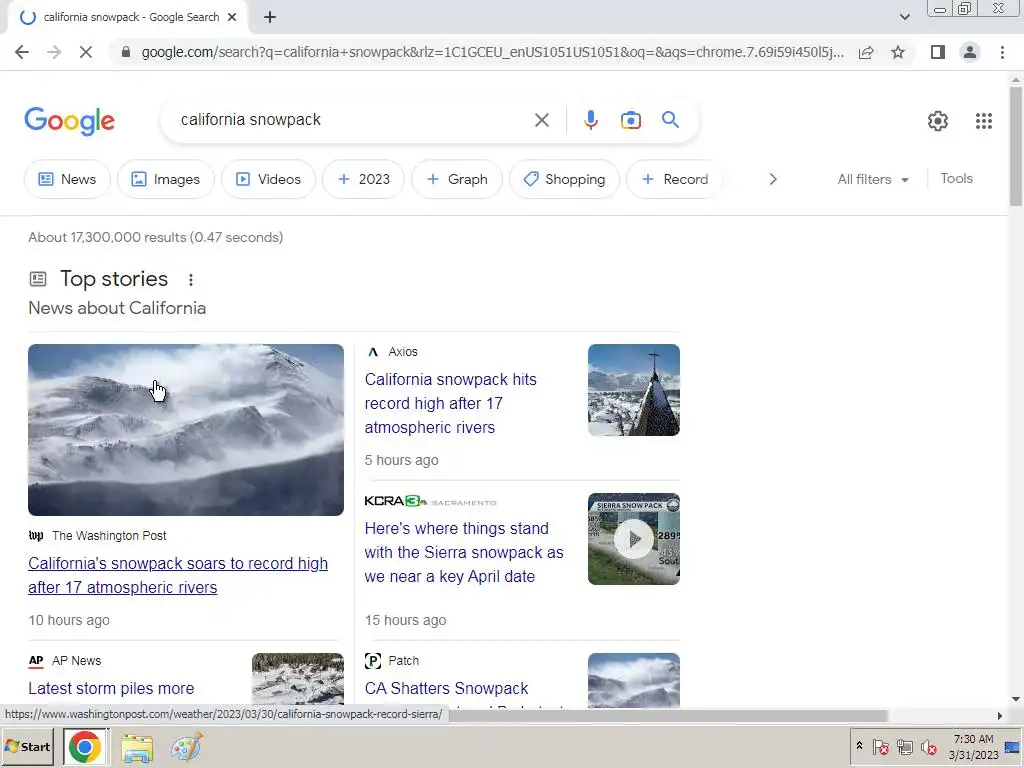
Task: Open AP News article thumbnail
Action: point(298,679)
